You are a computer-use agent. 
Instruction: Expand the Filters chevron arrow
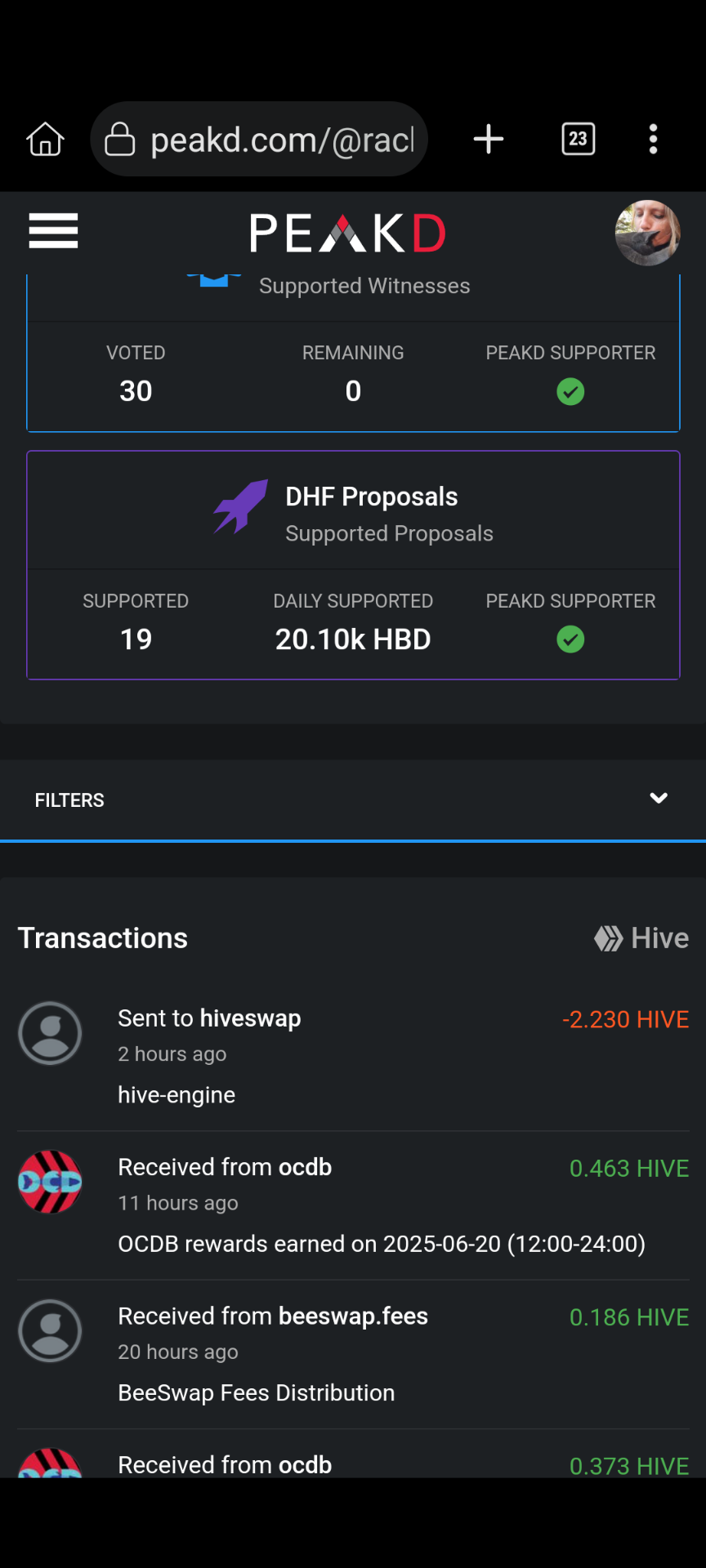pos(659,799)
